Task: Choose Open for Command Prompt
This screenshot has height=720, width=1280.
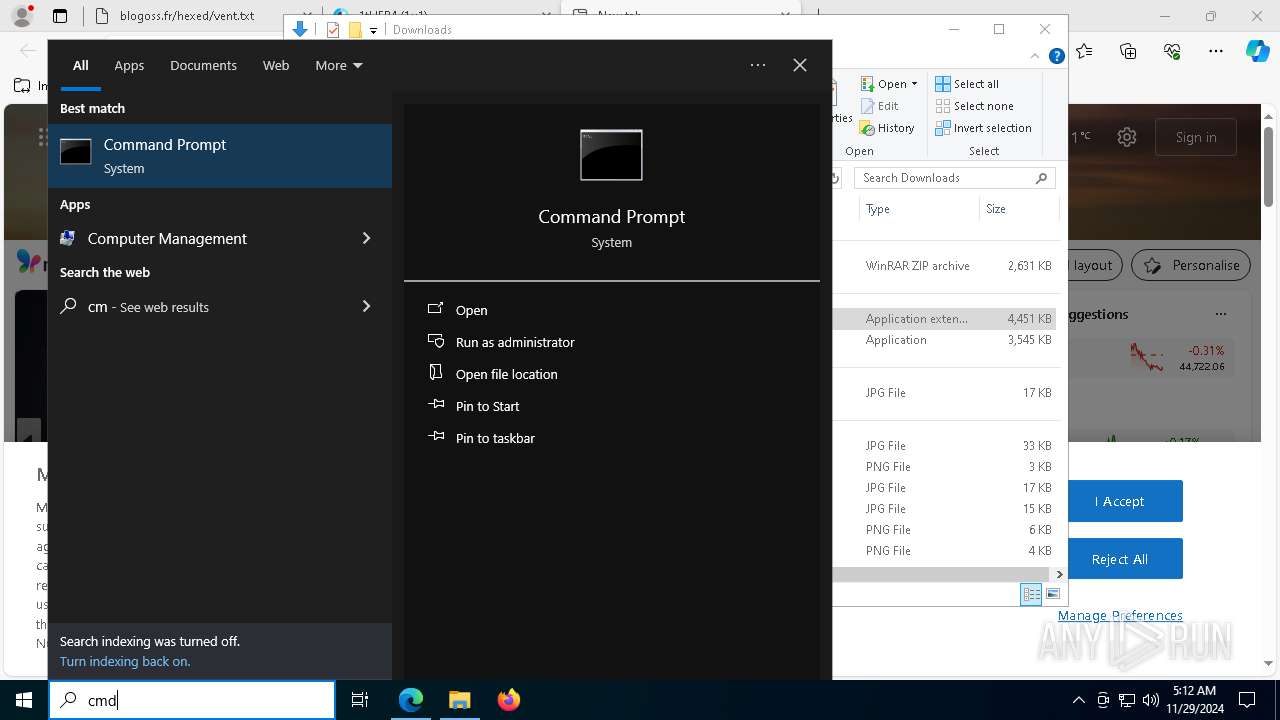Action: (x=471, y=310)
